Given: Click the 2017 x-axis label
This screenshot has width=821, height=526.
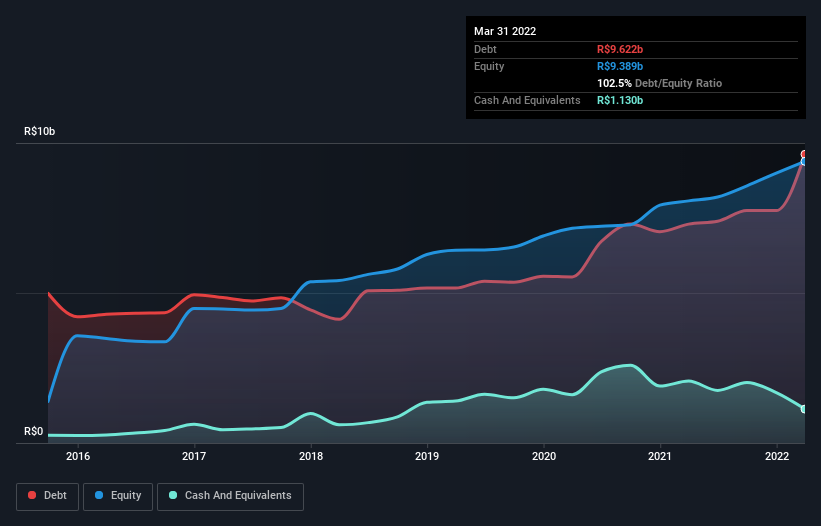Looking at the screenshot, I should pyautogui.click(x=194, y=456).
